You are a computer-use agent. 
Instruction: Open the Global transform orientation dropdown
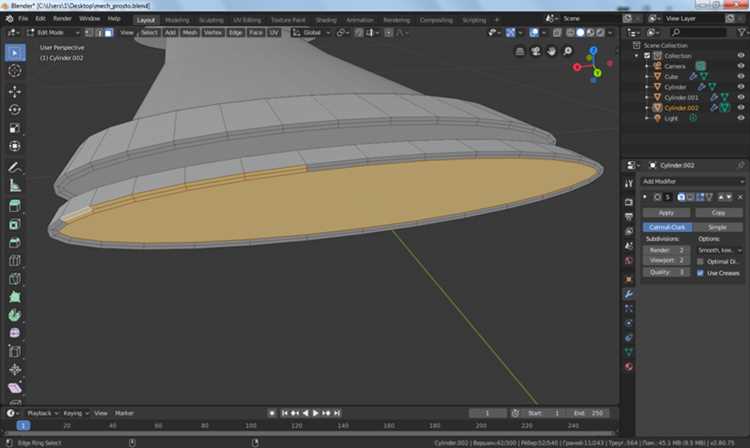click(x=312, y=33)
